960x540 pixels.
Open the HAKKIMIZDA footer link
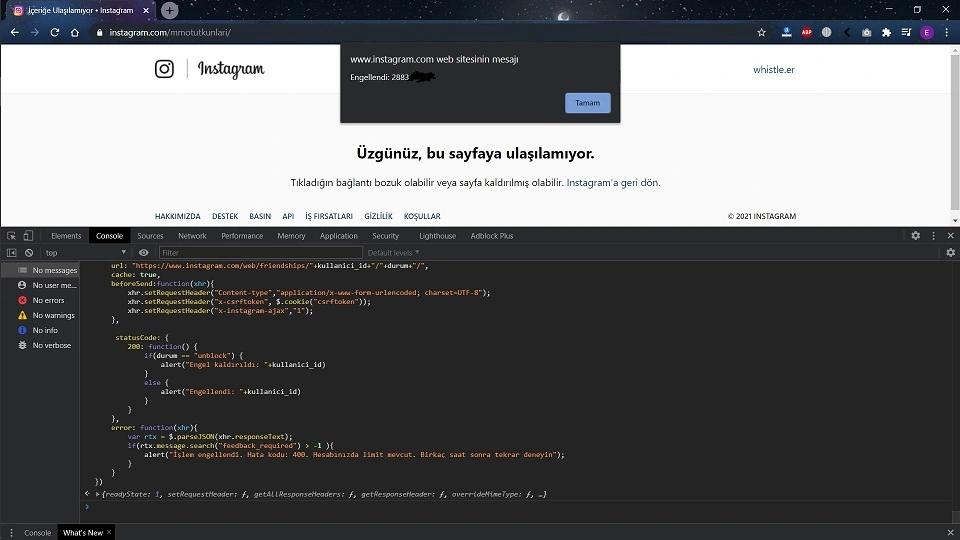click(x=178, y=216)
